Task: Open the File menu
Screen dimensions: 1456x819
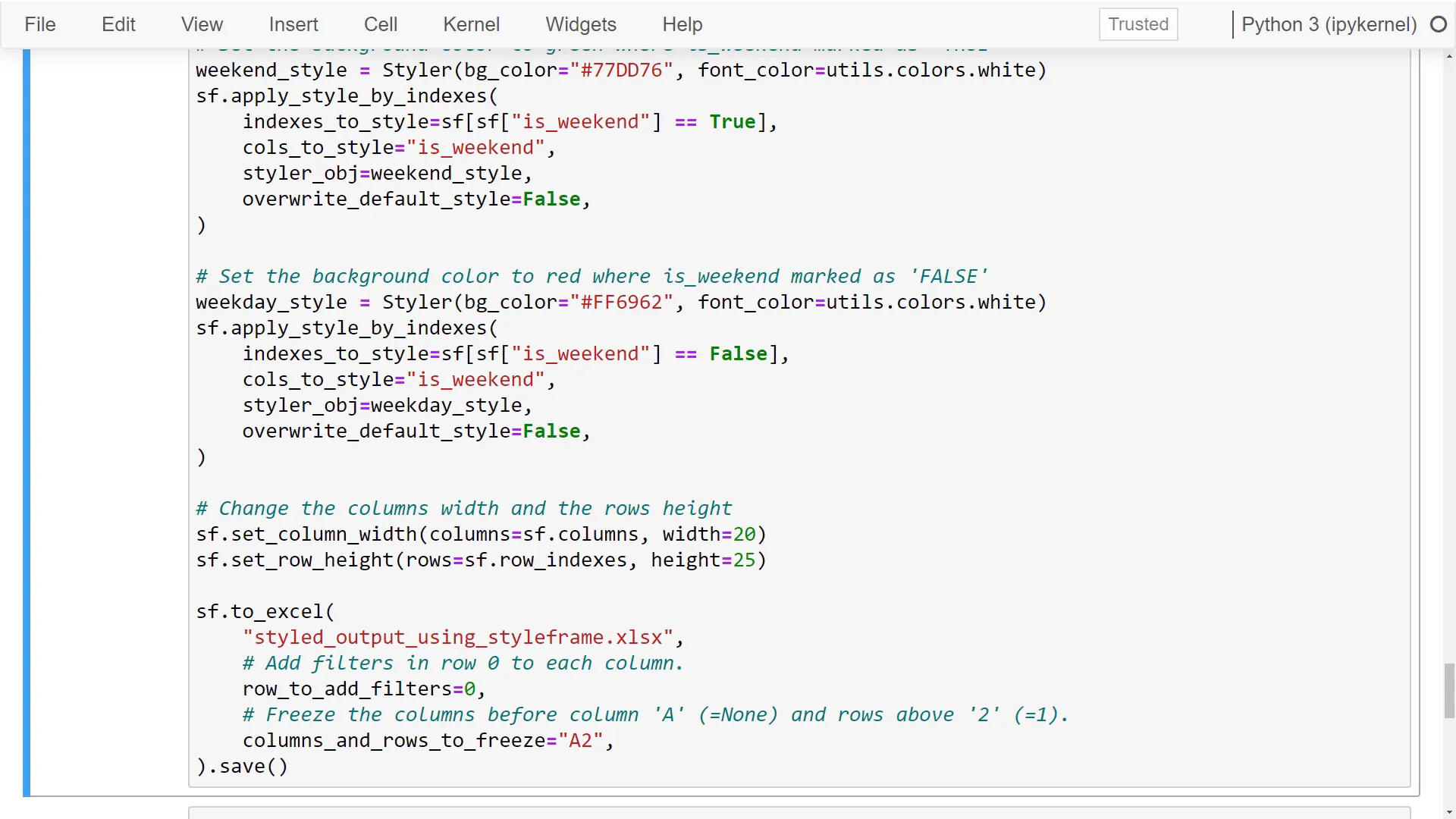Action: [x=39, y=24]
